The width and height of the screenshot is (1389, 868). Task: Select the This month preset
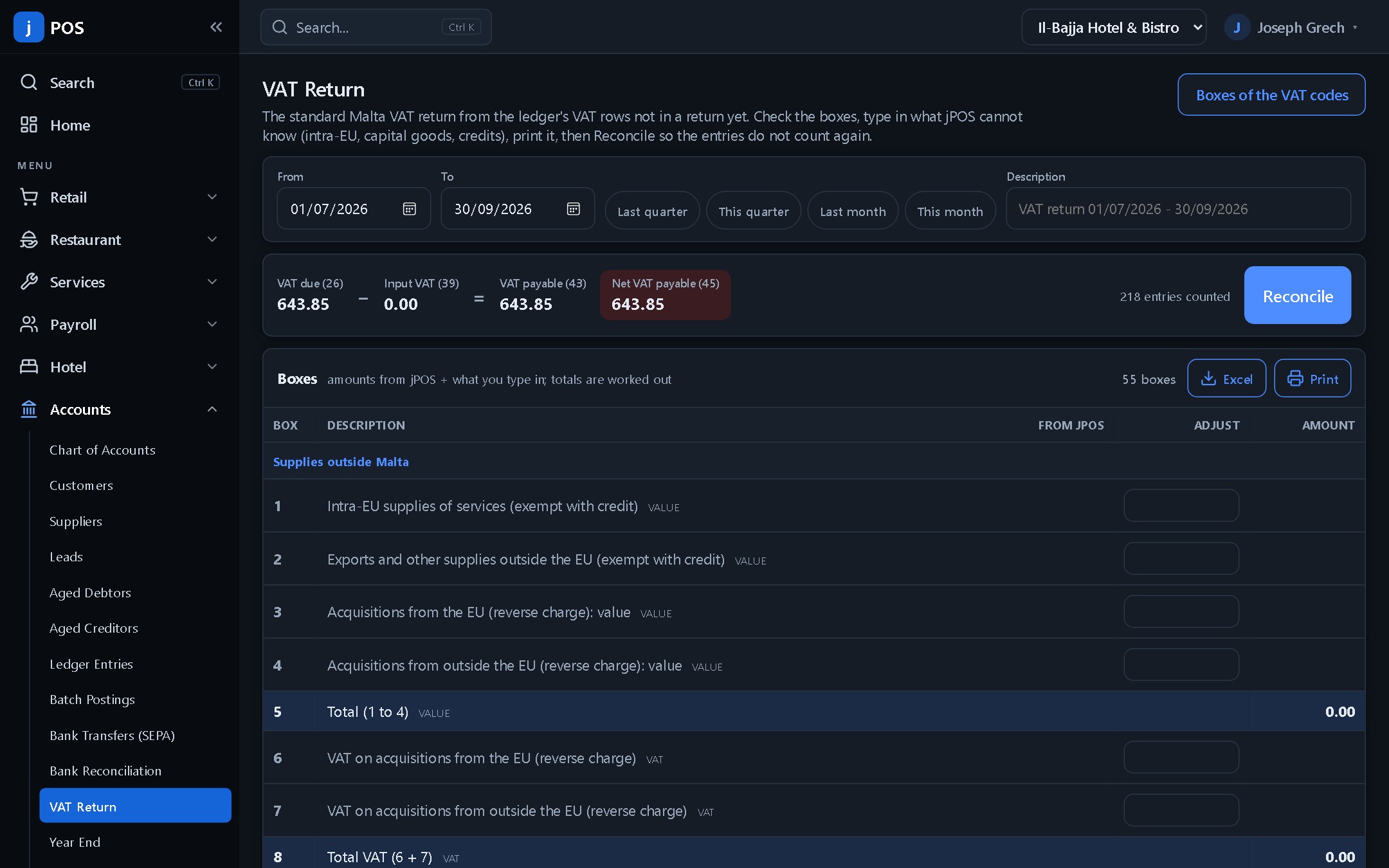tap(950, 210)
